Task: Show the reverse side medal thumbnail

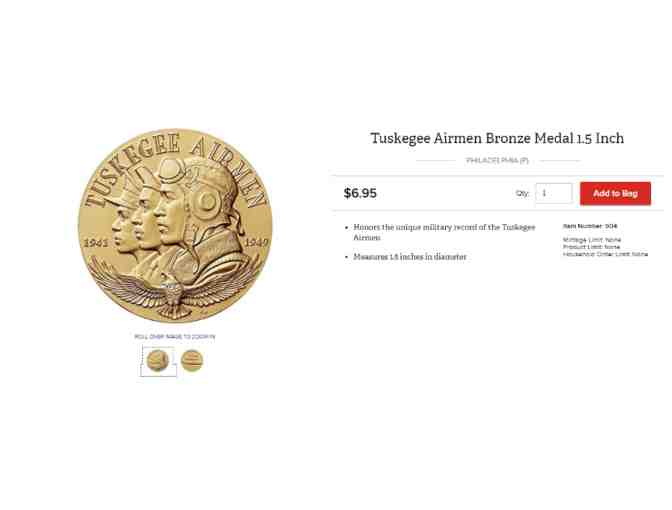Action: click(192, 360)
